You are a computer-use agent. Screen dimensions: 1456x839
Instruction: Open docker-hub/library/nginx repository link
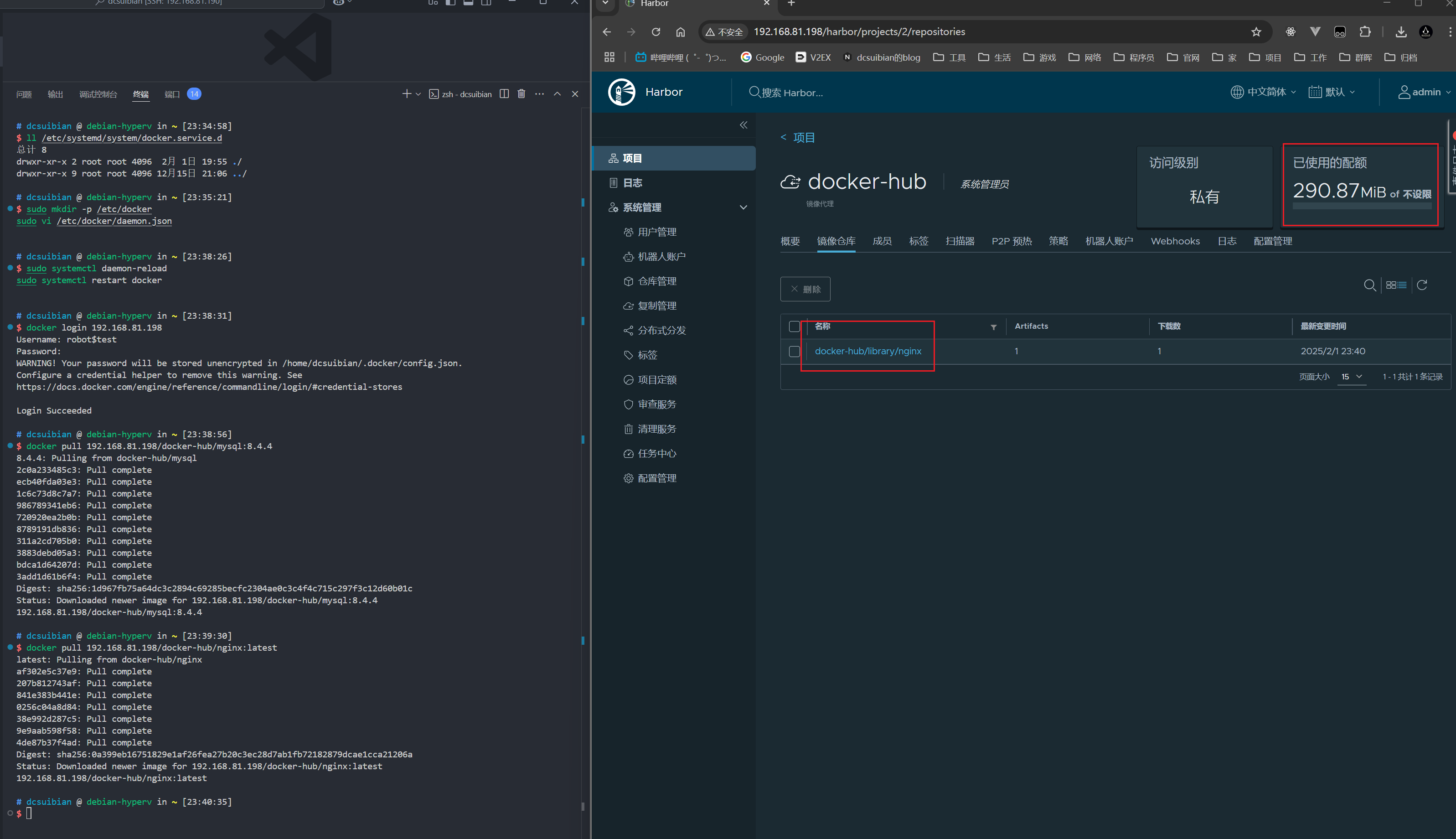(x=868, y=352)
